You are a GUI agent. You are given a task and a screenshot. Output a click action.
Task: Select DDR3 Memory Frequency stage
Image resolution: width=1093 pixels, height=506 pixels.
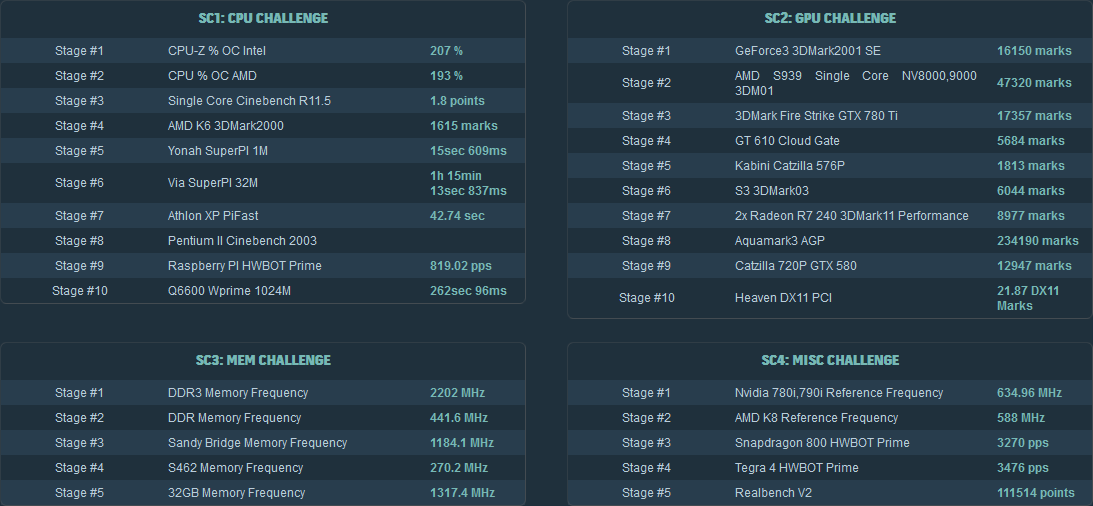(238, 393)
